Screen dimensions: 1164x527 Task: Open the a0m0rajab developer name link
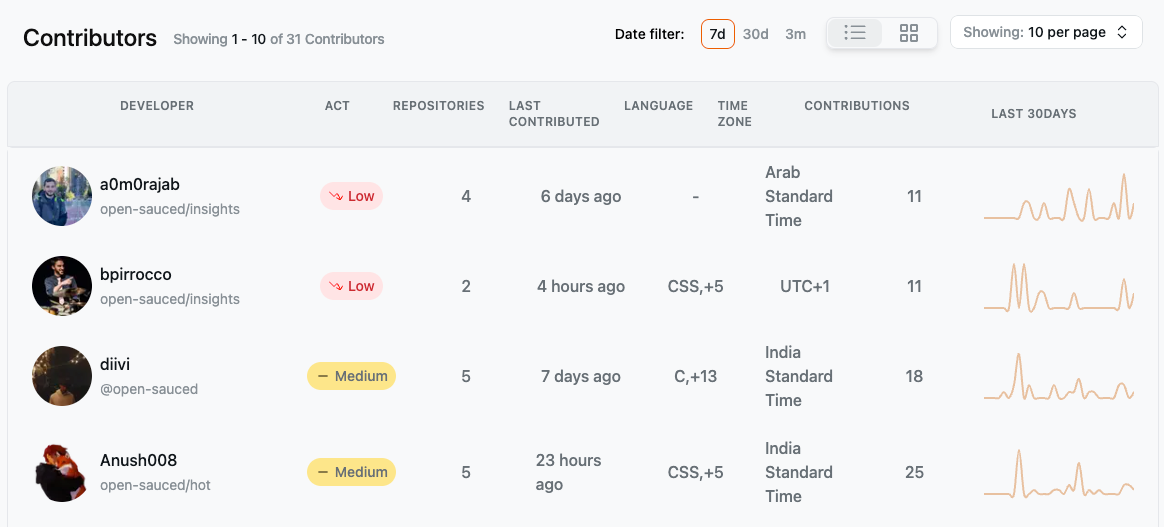(x=140, y=184)
